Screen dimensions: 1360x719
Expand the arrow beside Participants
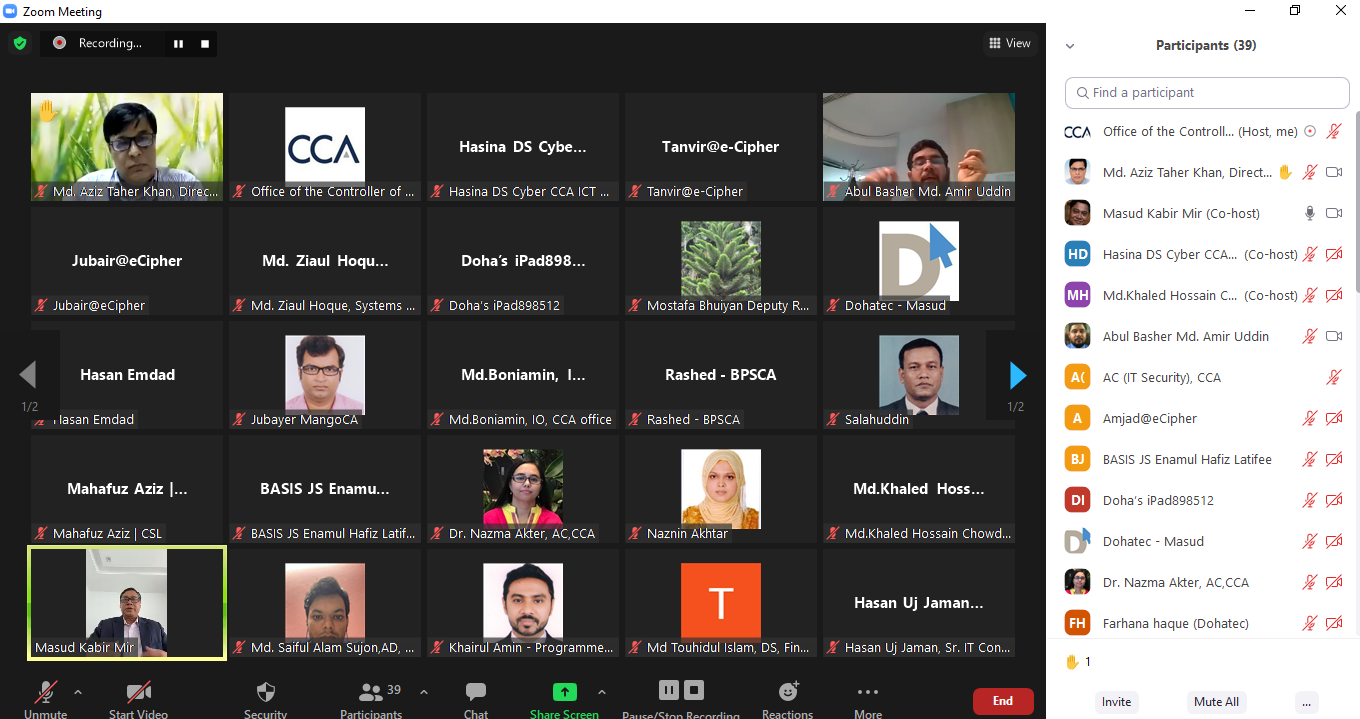pyautogui.click(x=423, y=692)
